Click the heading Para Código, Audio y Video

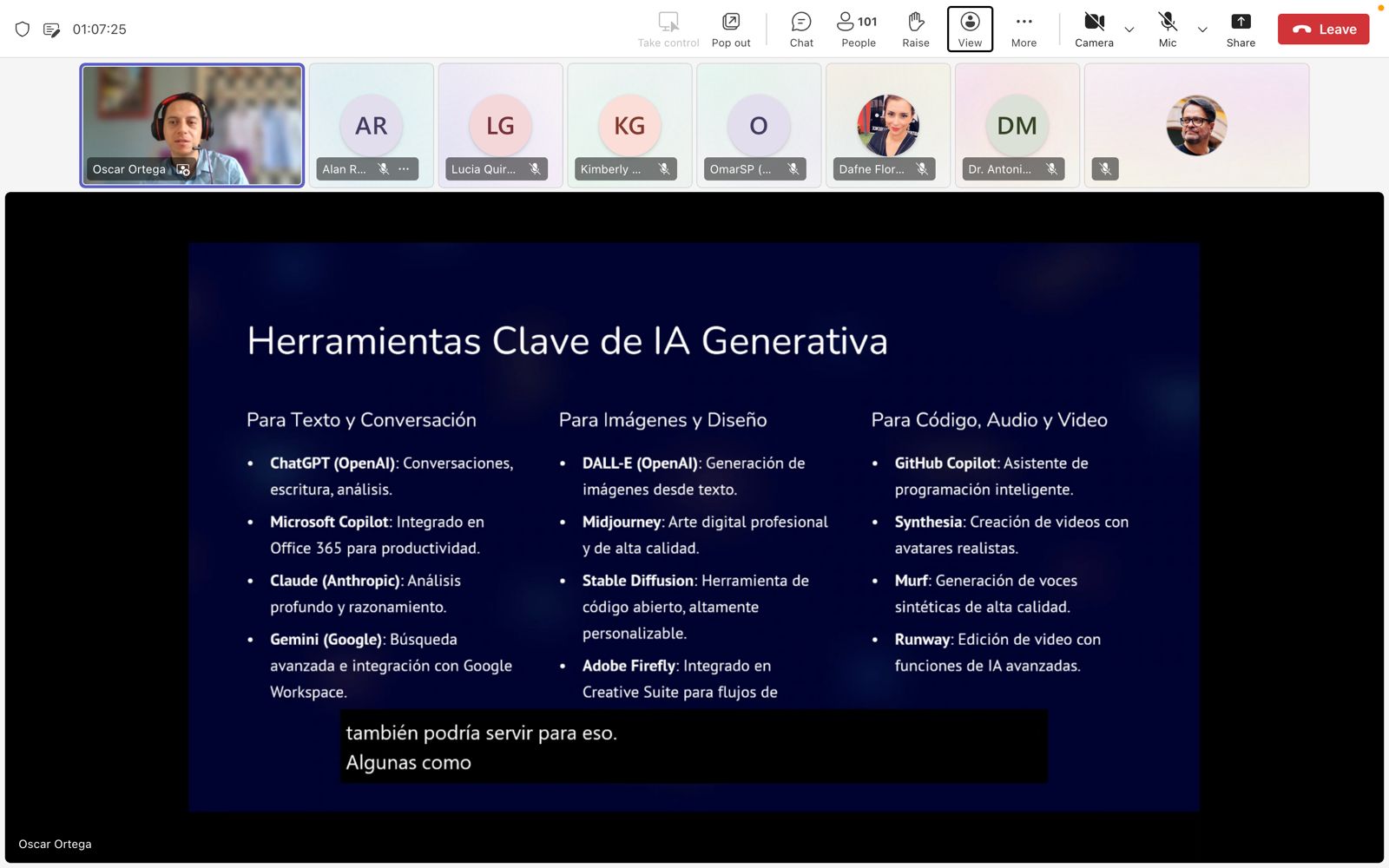(x=990, y=420)
